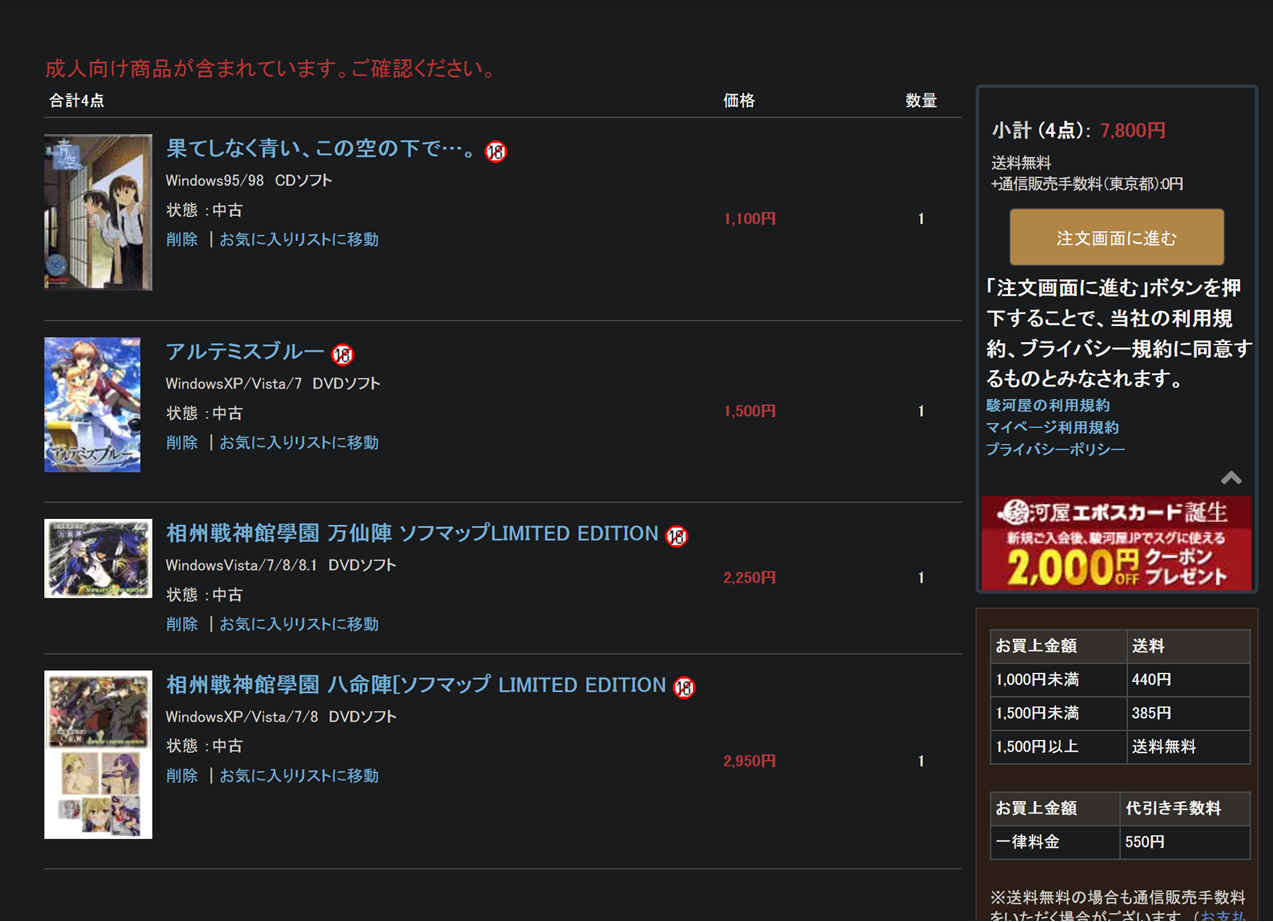The width and height of the screenshot is (1273, 922).
Task: Open the アルテミスブルー cover thumbnail
Action: pos(92,404)
